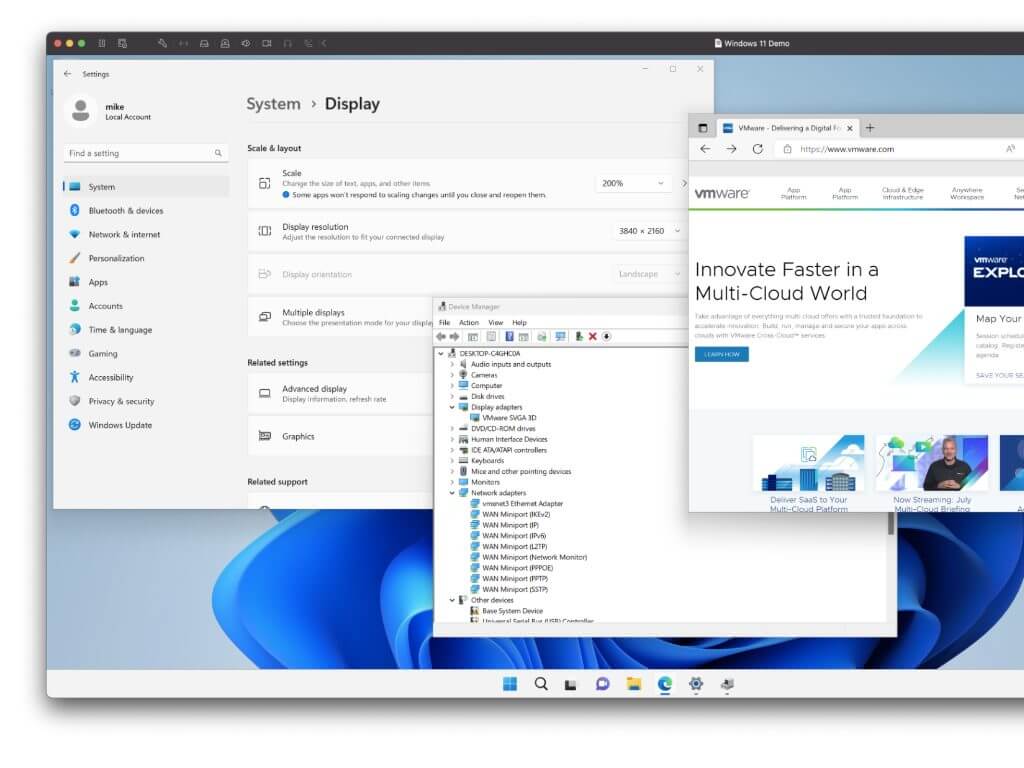Click the Edge browser back arrow
This screenshot has width=1024, height=768.
coord(705,149)
